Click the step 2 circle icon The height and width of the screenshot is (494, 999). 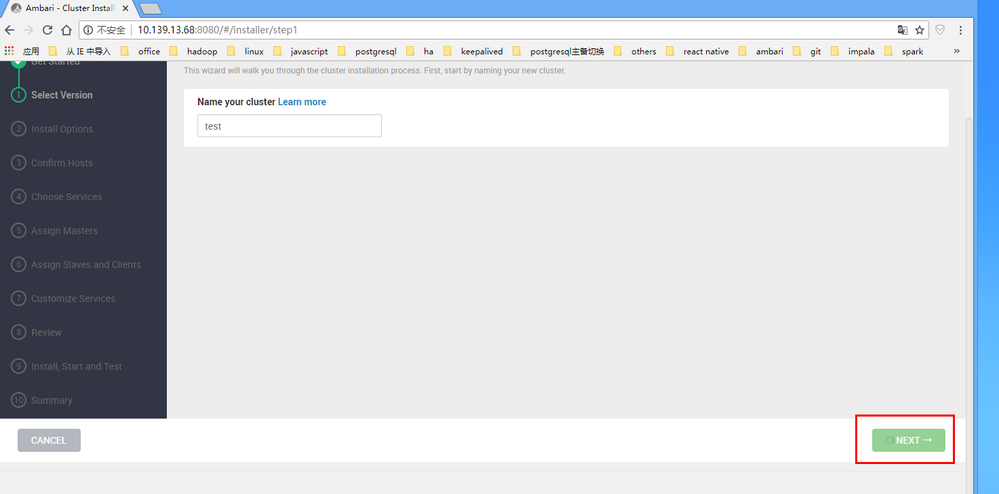(x=18, y=129)
